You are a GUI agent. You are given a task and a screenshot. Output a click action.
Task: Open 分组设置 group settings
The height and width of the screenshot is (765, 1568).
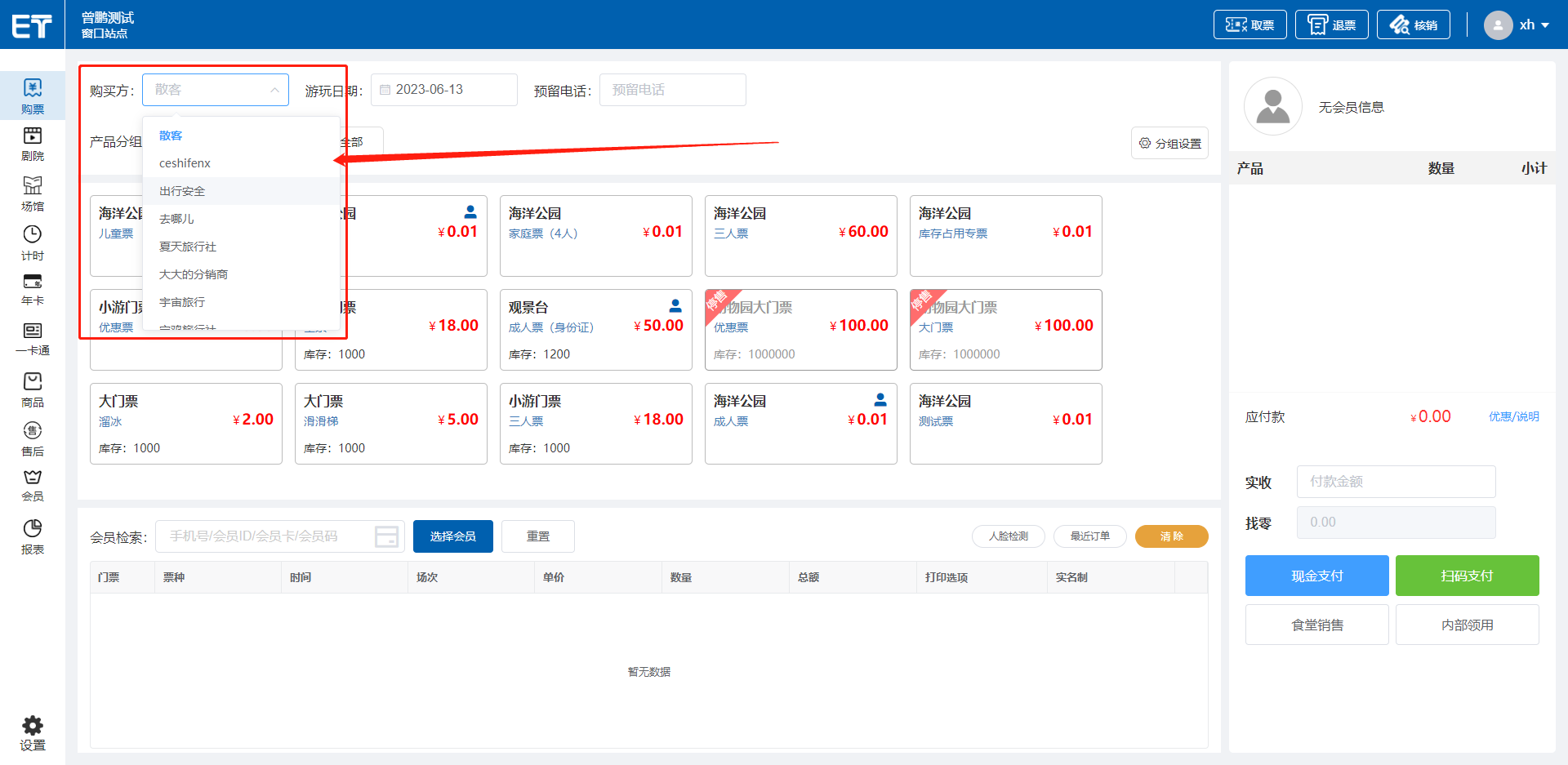pos(1169,143)
